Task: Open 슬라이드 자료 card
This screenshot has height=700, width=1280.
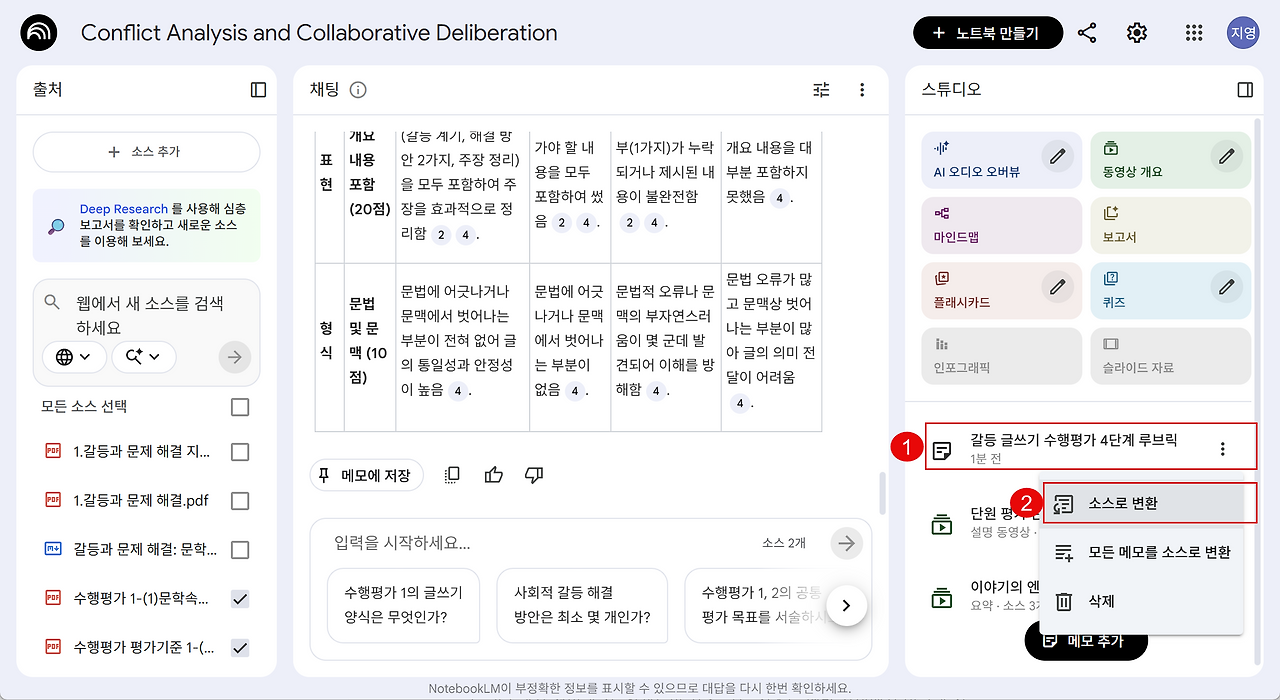Action: tap(1171, 355)
